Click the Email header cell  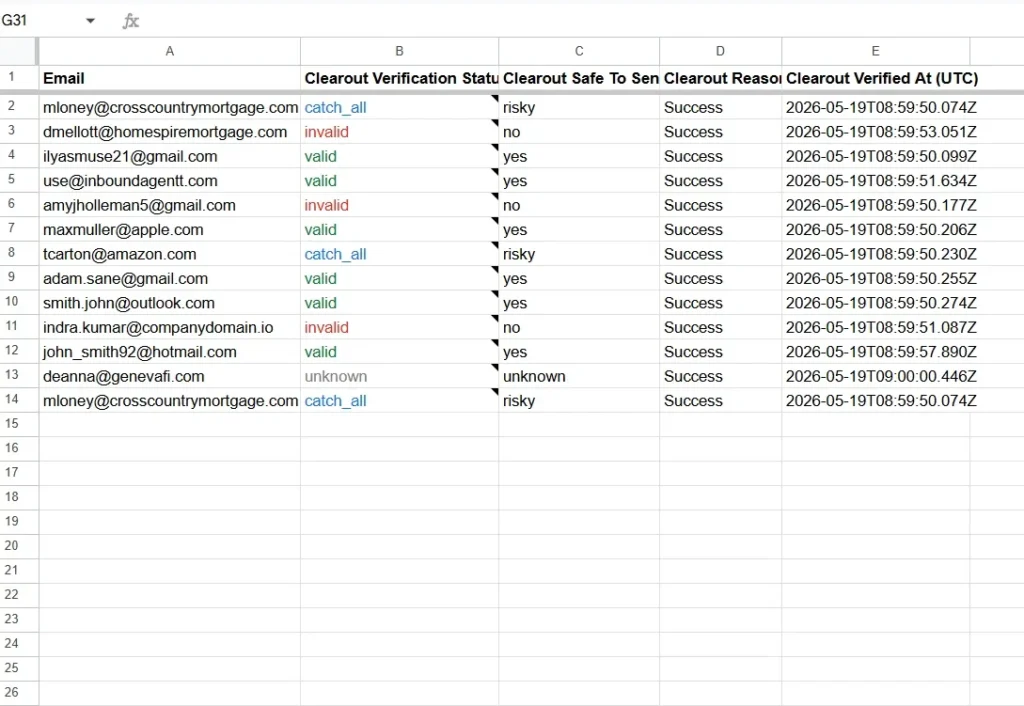click(x=170, y=78)
